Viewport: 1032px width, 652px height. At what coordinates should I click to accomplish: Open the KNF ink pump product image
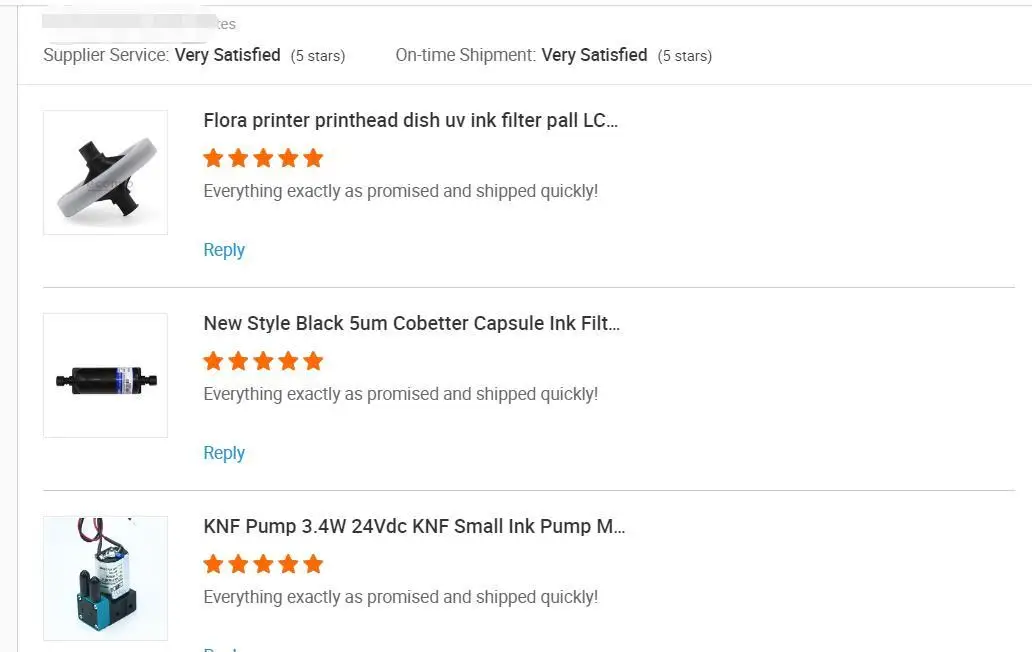click(x=105, y=578)
